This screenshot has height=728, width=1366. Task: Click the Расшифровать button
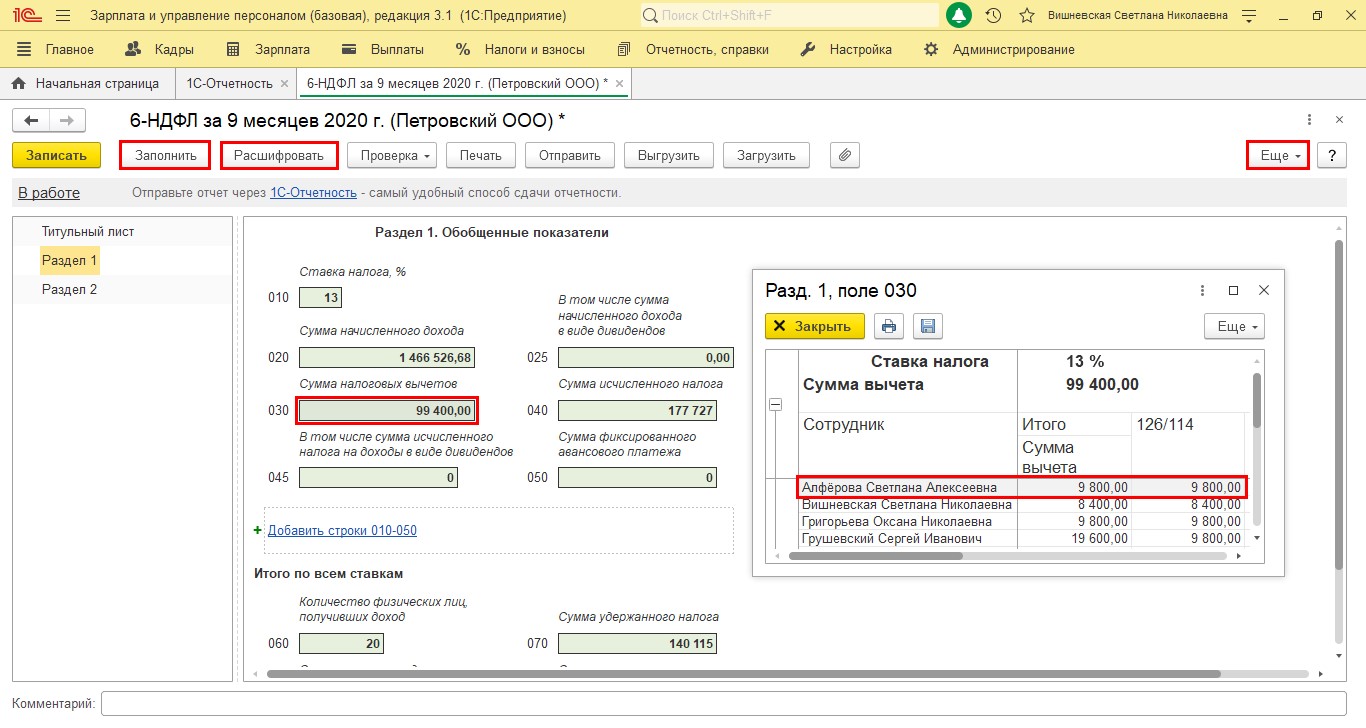click(279, 155)
